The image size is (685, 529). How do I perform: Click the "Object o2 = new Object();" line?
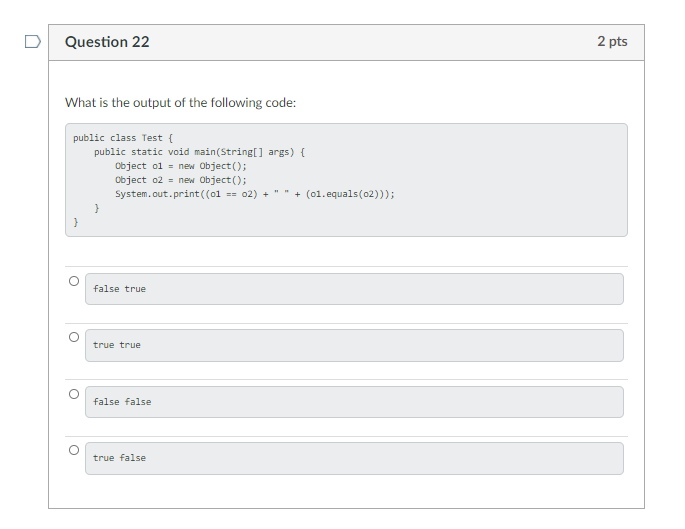pyautogui.click(x=180, y=180)
